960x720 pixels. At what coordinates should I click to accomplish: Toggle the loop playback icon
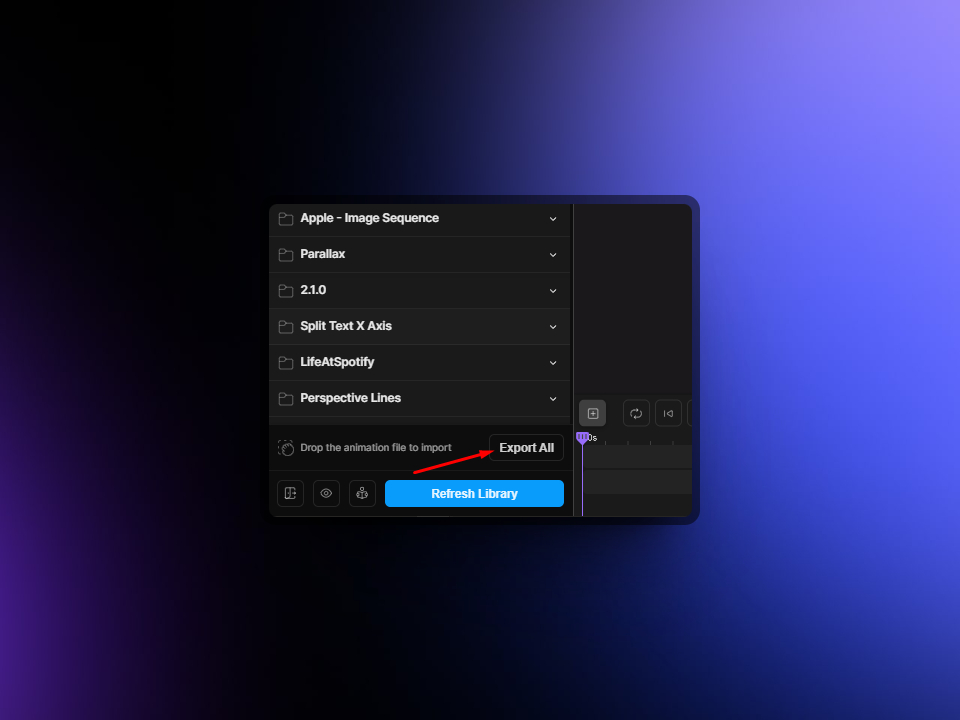coord(636,413)
